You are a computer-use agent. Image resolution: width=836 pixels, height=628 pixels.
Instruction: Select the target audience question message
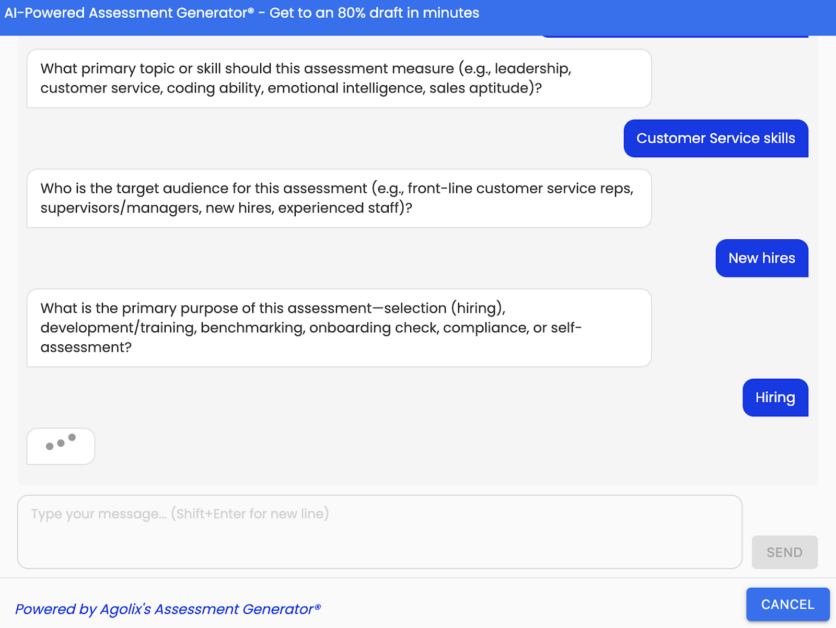click(x=338, y=198)
